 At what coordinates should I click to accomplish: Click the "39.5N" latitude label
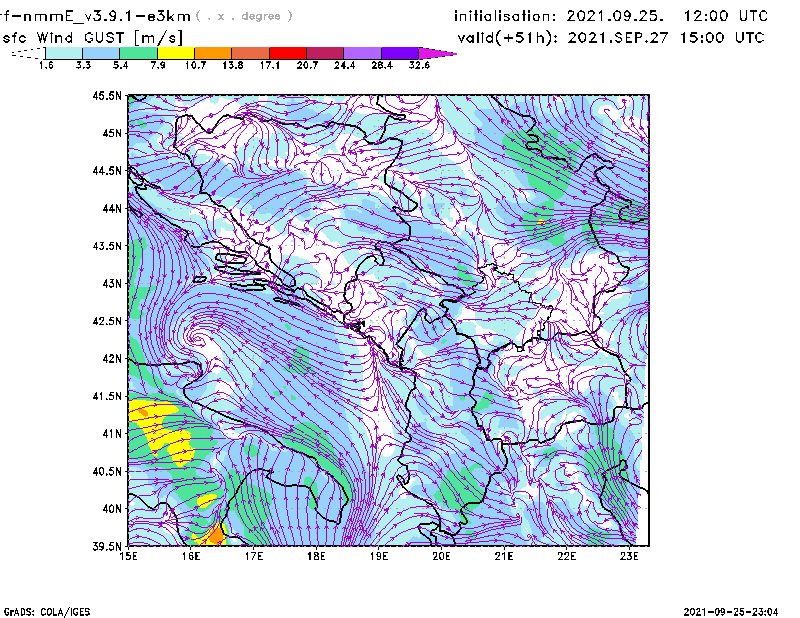pyautogui.click(x=107, y=546)
